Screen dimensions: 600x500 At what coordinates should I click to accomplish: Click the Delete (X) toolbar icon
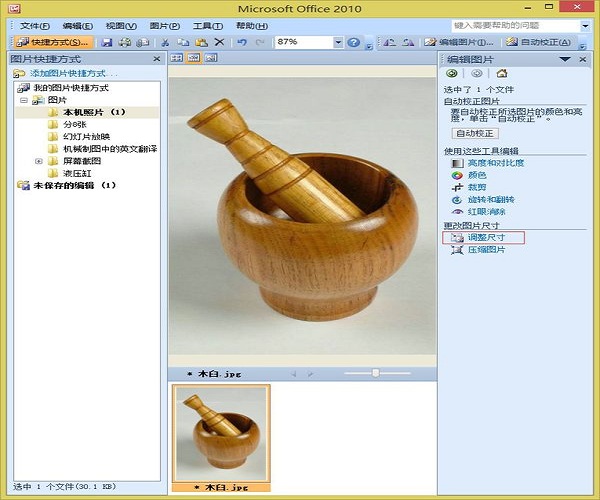pos(218,42)
